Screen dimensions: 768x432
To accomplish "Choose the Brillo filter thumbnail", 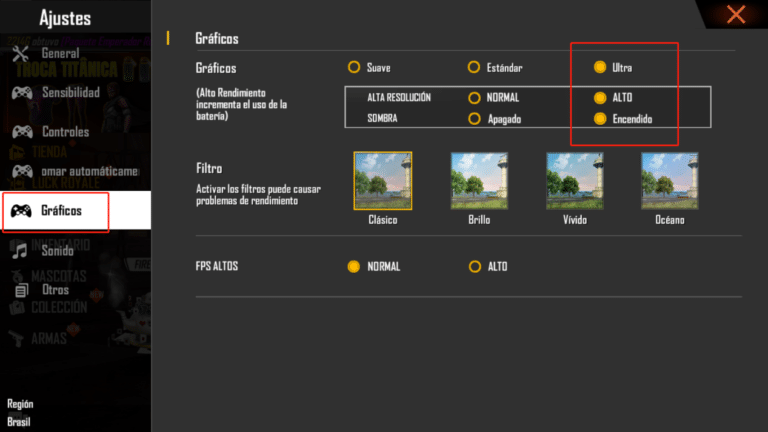I will click(478, 181).
